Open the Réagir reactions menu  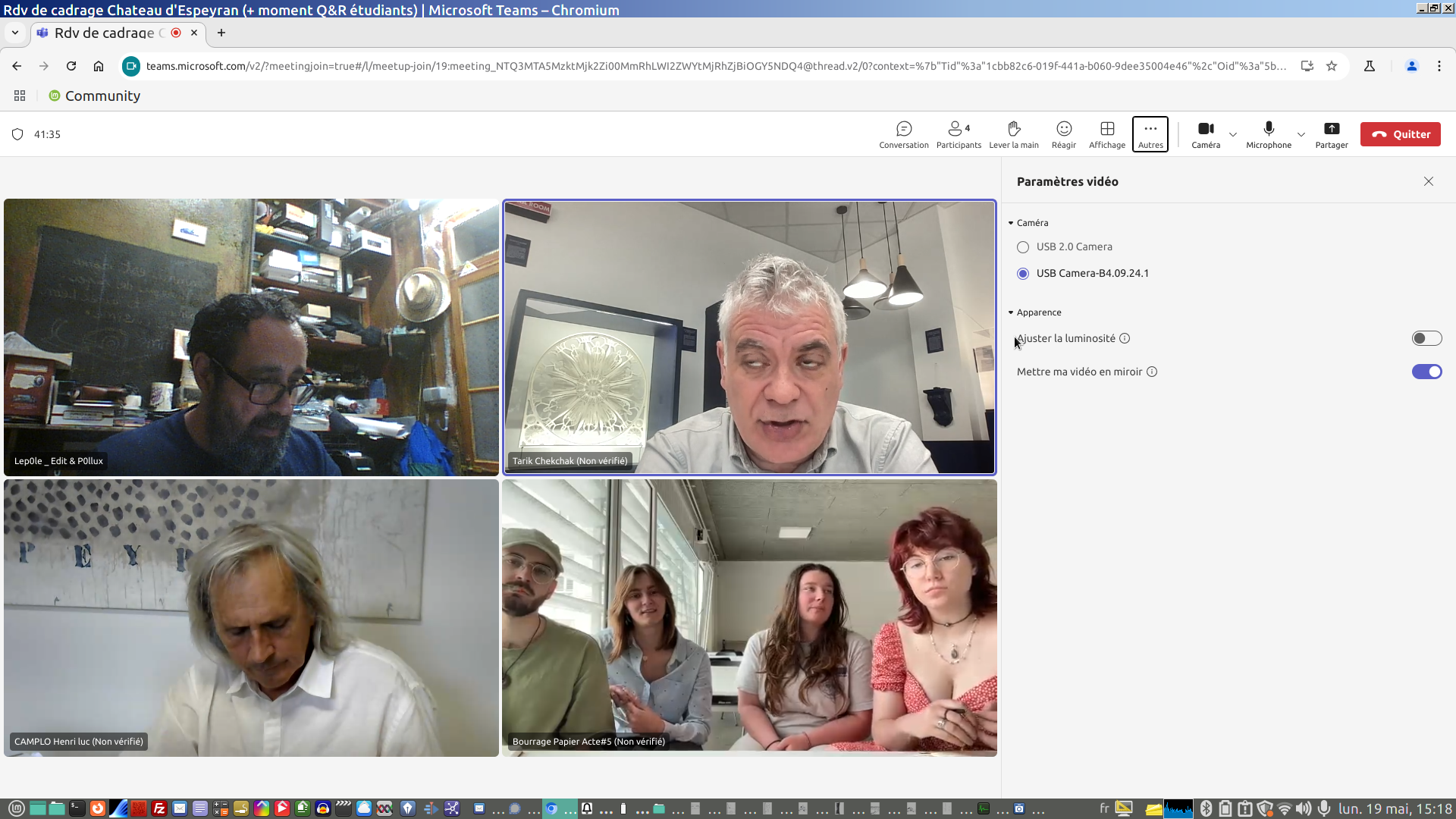(1063, 134)
